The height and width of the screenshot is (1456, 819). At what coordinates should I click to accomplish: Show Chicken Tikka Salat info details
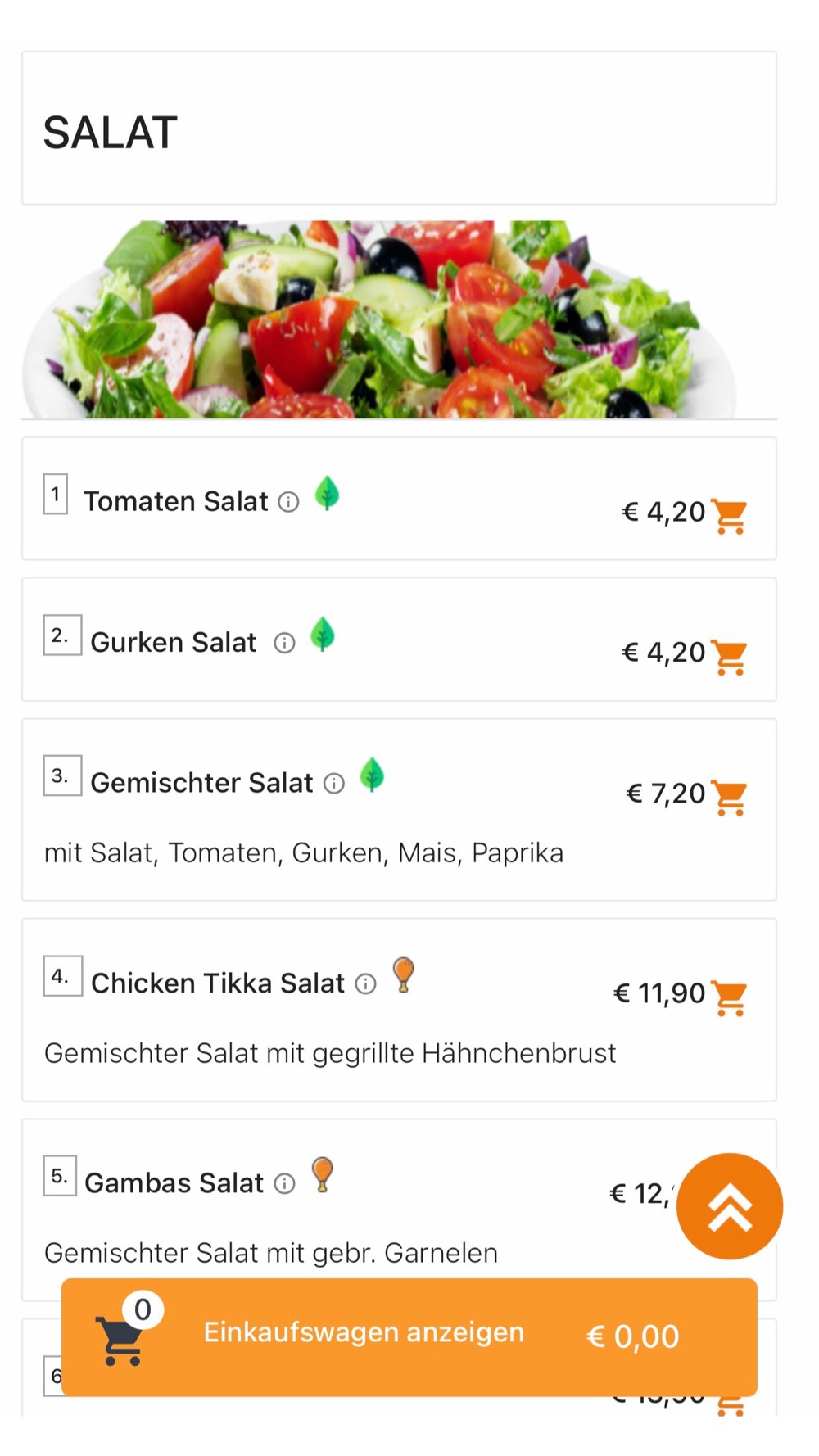pyautogui.click(x=365, y=983)
